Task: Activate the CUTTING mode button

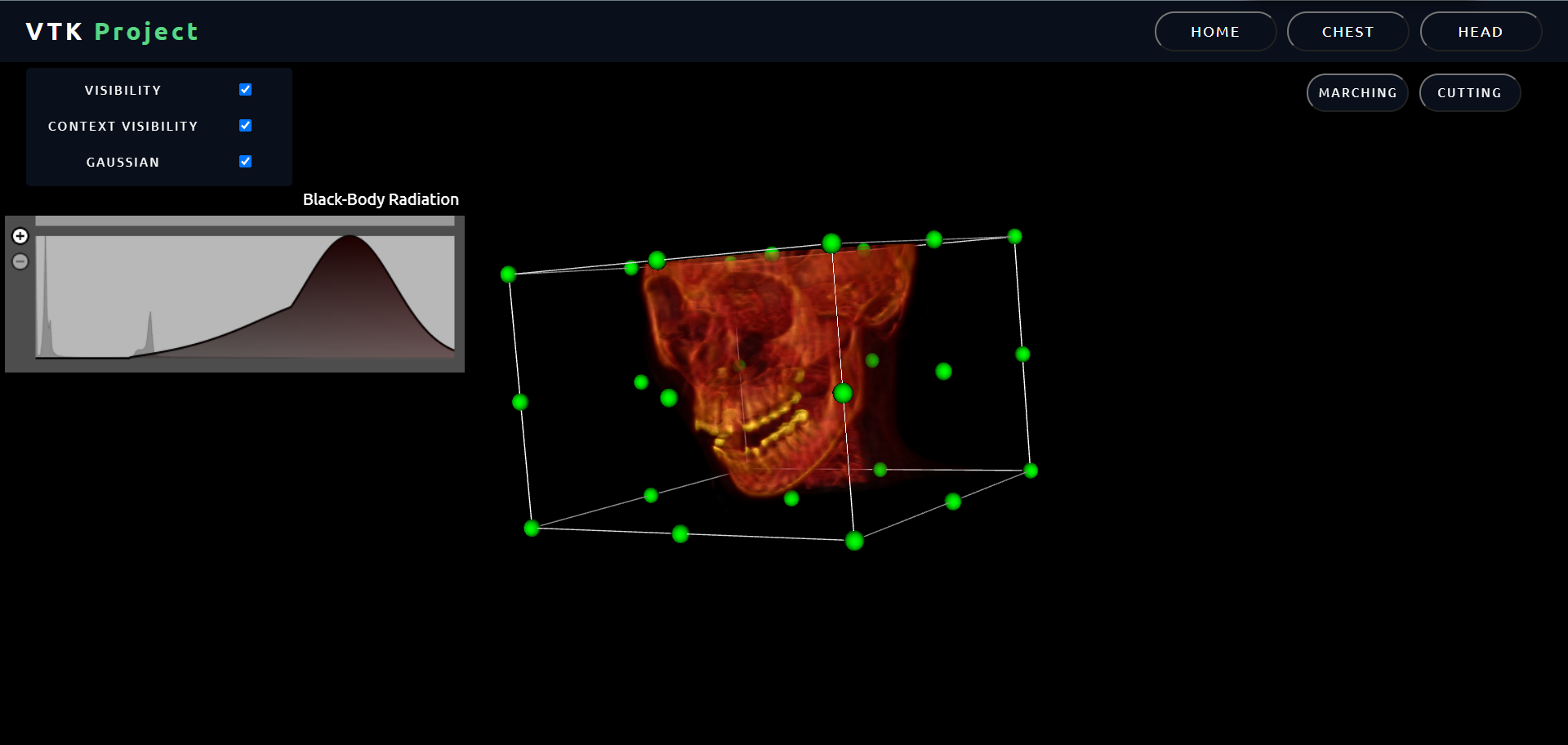Action: click(1468, 92)
